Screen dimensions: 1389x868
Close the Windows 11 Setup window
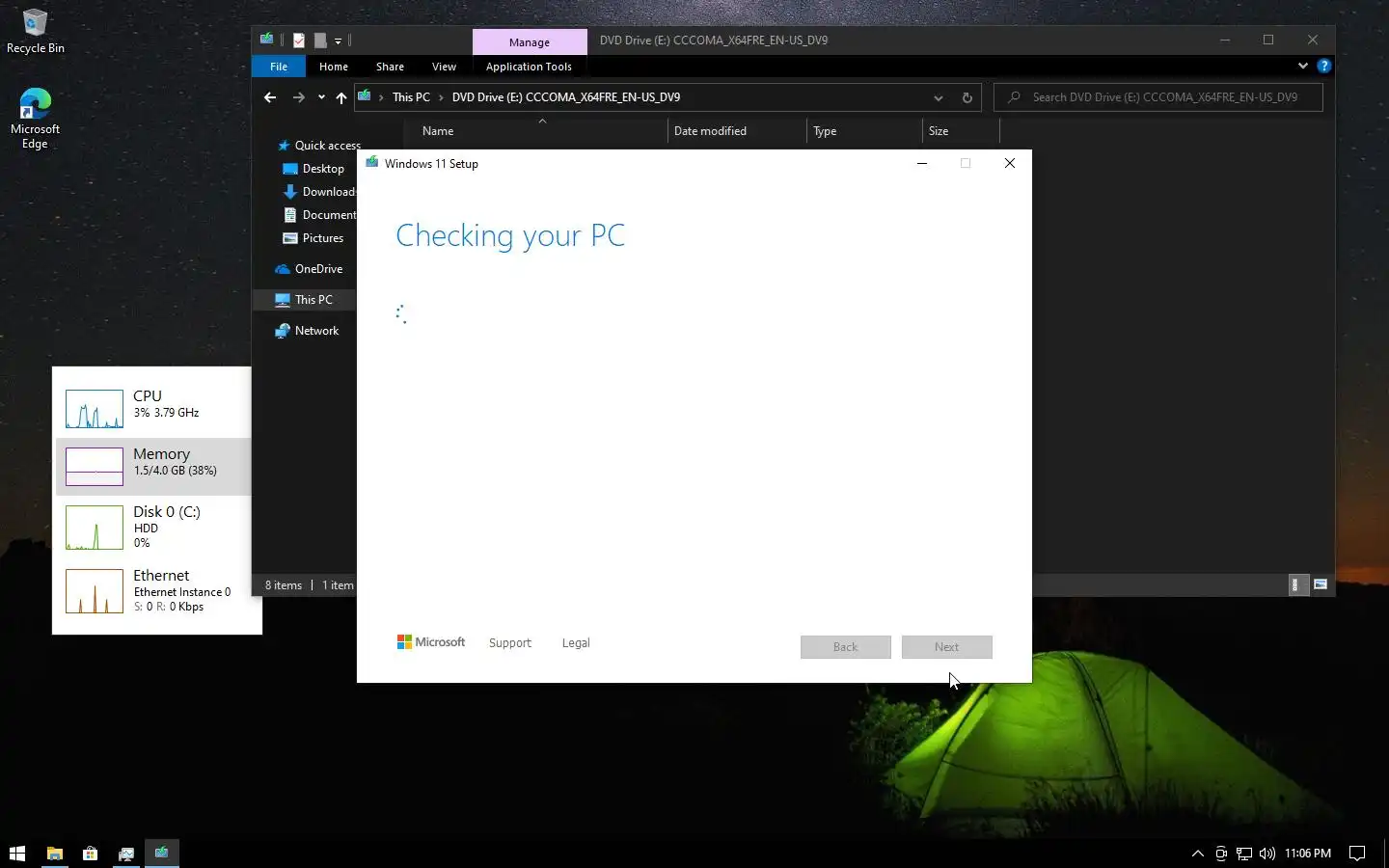tap(1010, 163)
